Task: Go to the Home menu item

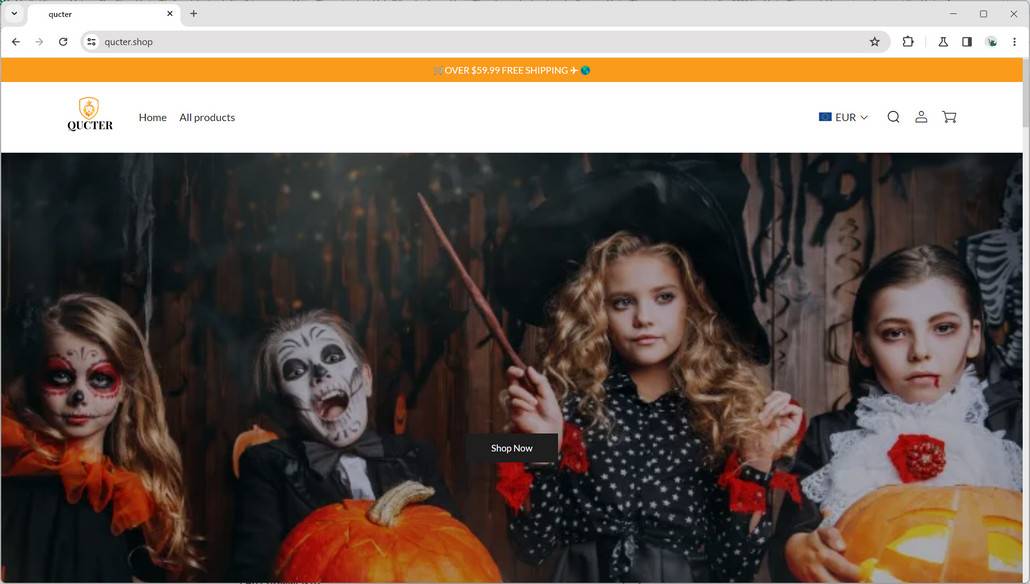Action: pyautogui.click(x=152, y=117)
